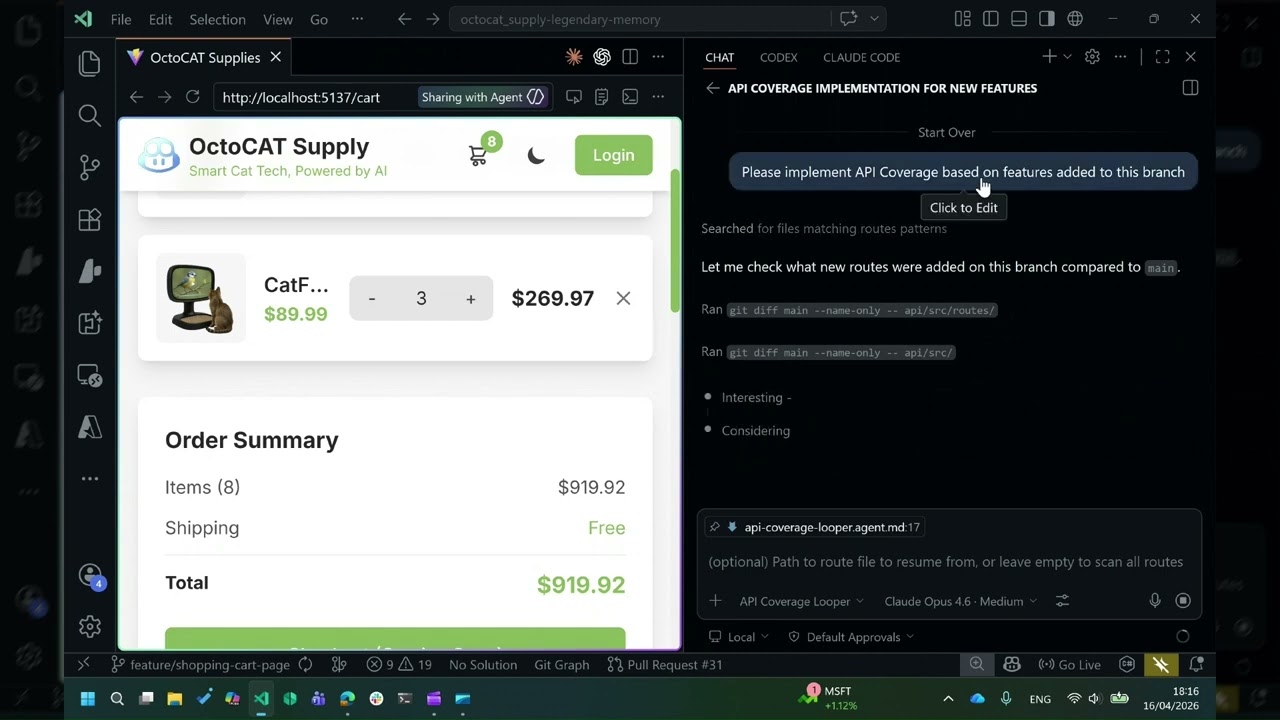Switch to the CODEX tab

(x=778, y=57)
